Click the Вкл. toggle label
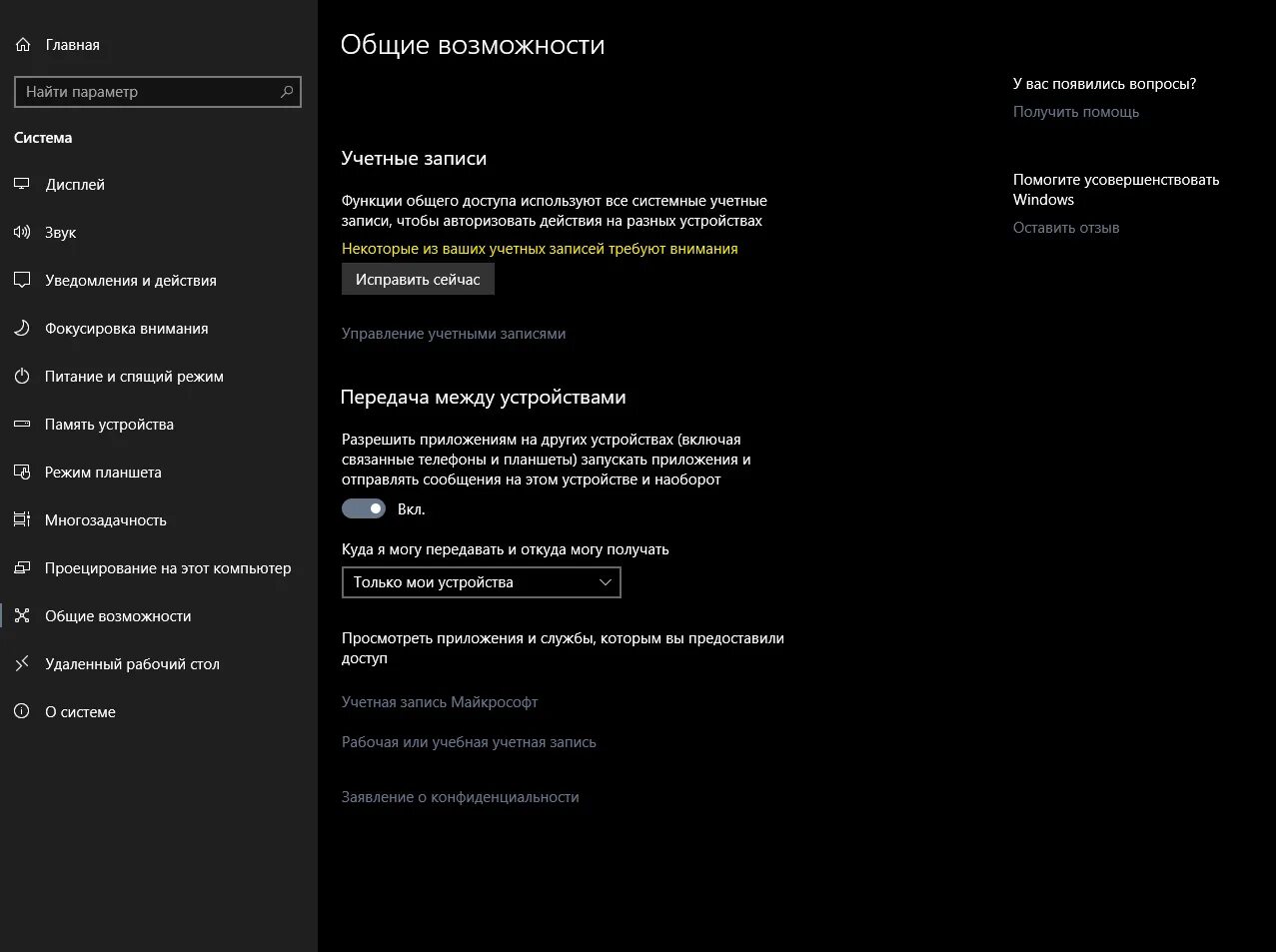The width and height of the screenshot is (1276, 952). pyautogui.click(x=412, y=509)
